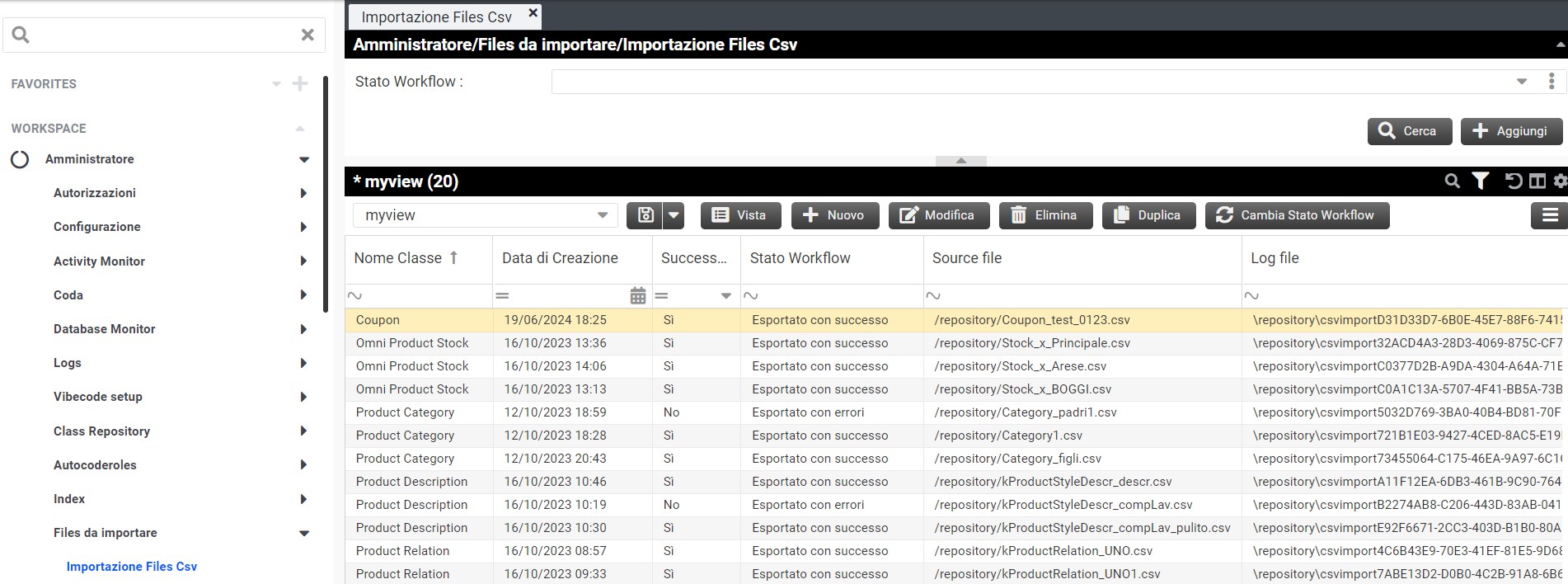This screenshot has width=1568, height=584.
Task: Open the calendar date picker filter
Action: pos(637,296)
